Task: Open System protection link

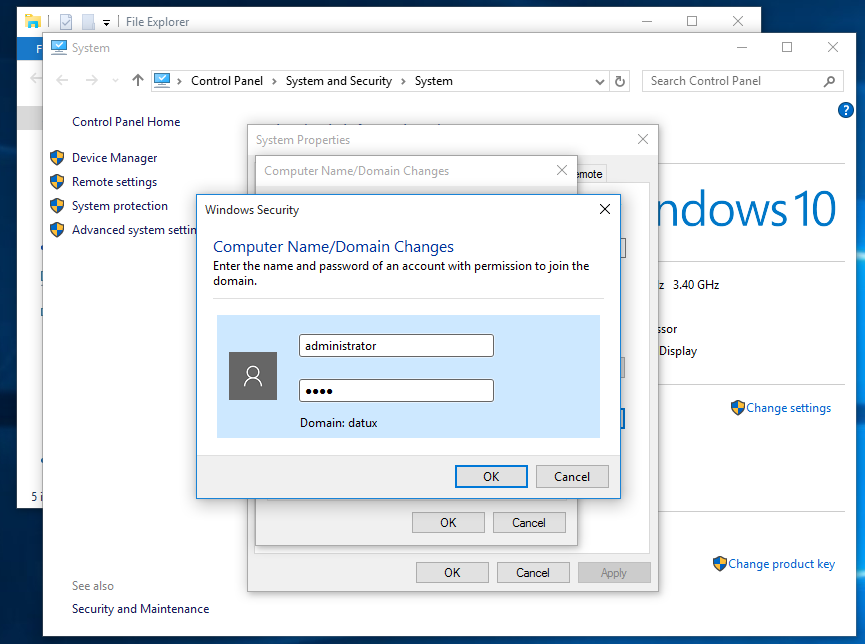Action: [x=120, y=206]
